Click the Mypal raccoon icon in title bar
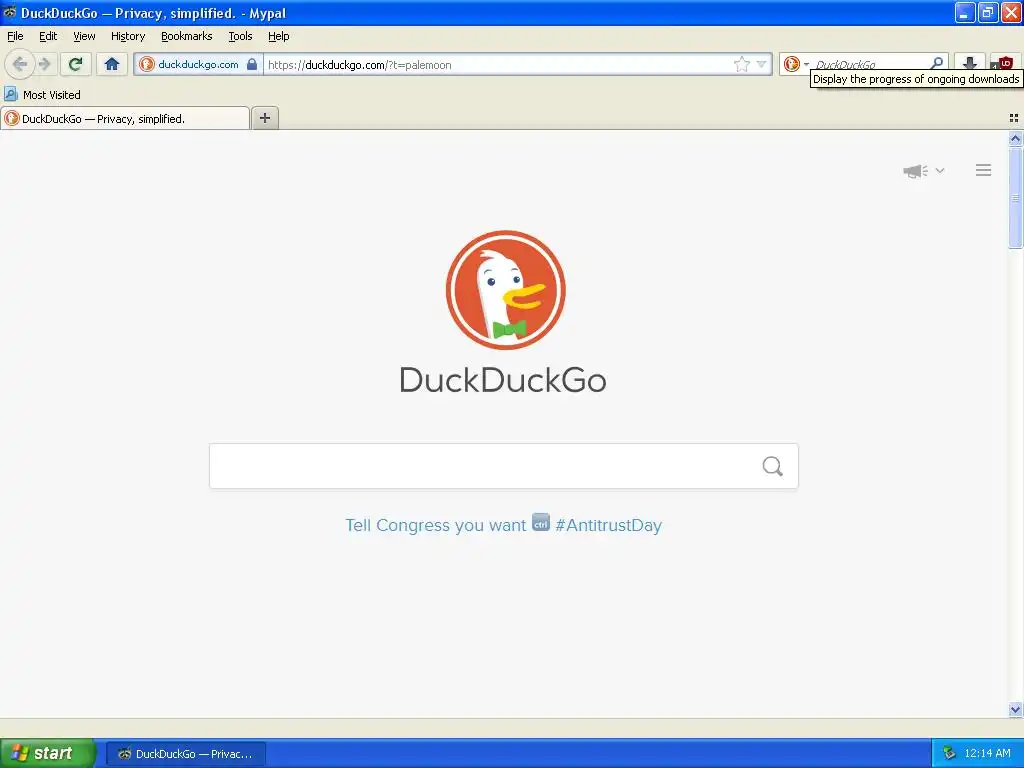 9,12
